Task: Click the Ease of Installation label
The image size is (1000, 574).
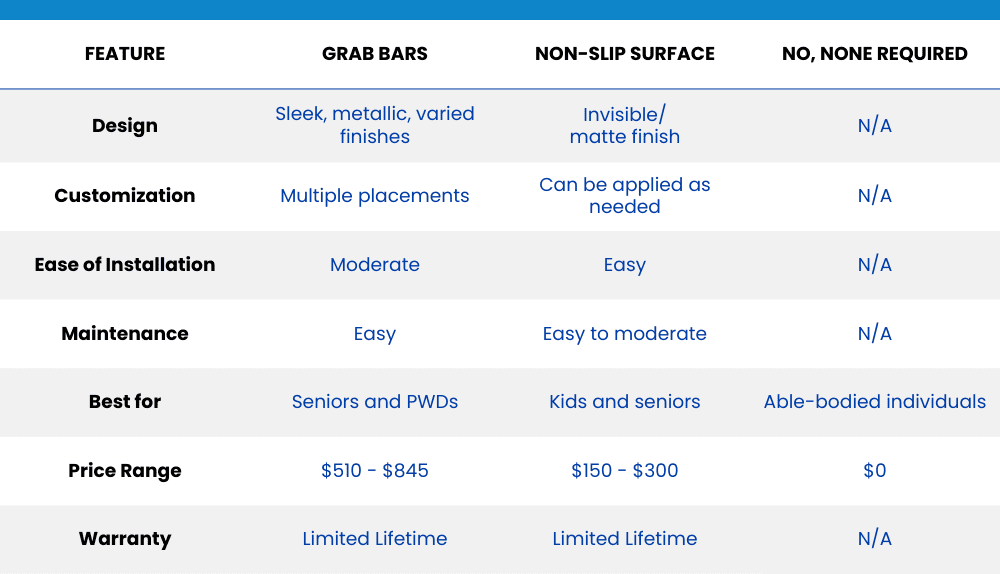Action: pos(125,265)
